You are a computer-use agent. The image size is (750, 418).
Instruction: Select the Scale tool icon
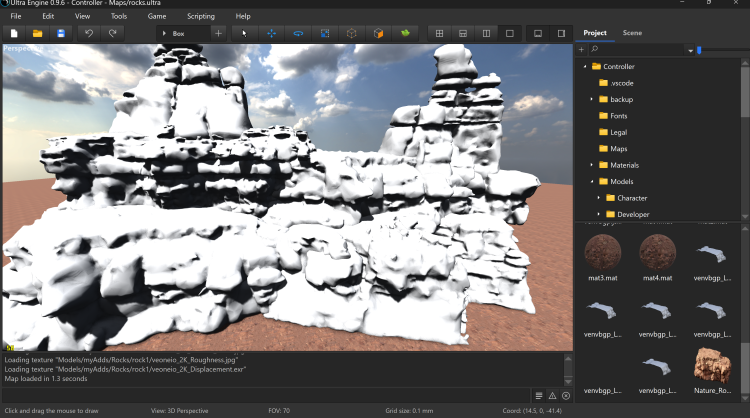pyautogui.click(x=325, y=33)
